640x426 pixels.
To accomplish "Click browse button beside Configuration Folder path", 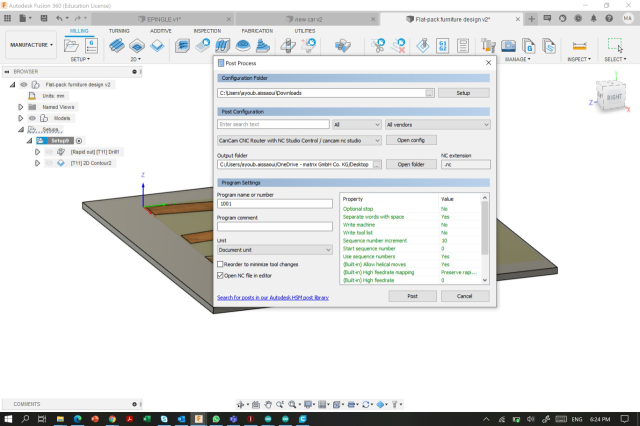I will click(x=429, y=92).
